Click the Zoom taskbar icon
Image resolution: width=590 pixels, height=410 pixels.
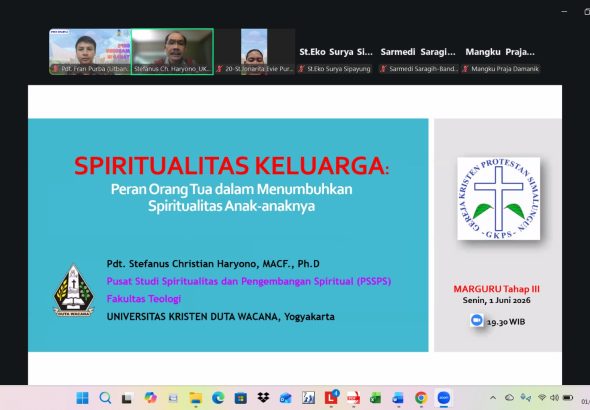[x=444, y=398]
